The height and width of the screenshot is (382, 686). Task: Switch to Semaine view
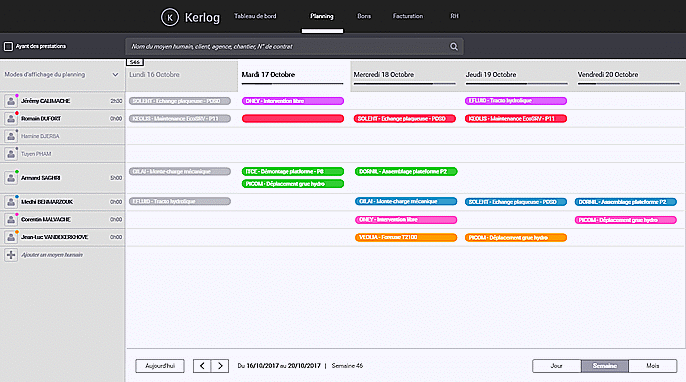click(x=605, y=366)
